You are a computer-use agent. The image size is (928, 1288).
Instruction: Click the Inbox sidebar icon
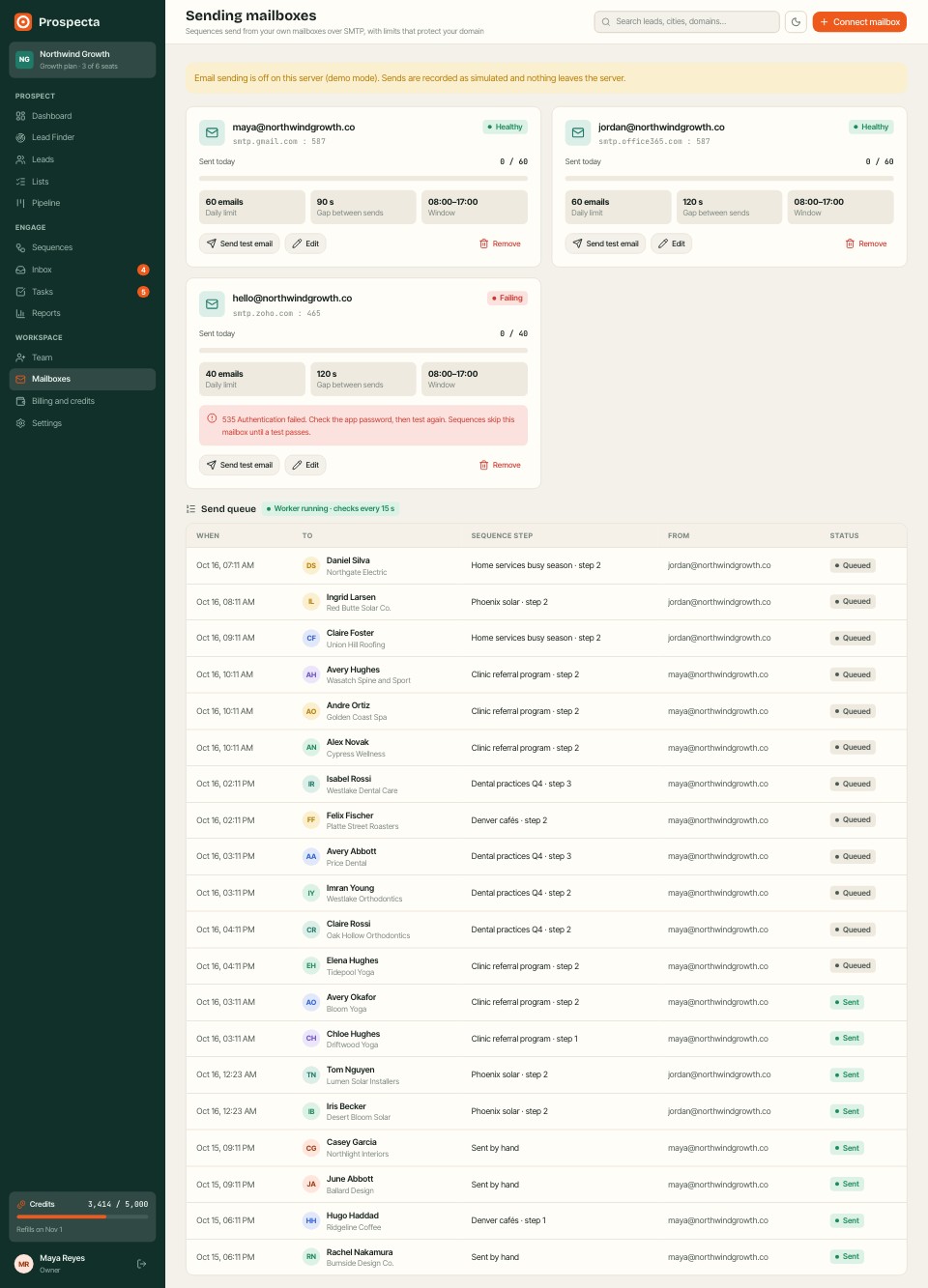click(20, 270)
